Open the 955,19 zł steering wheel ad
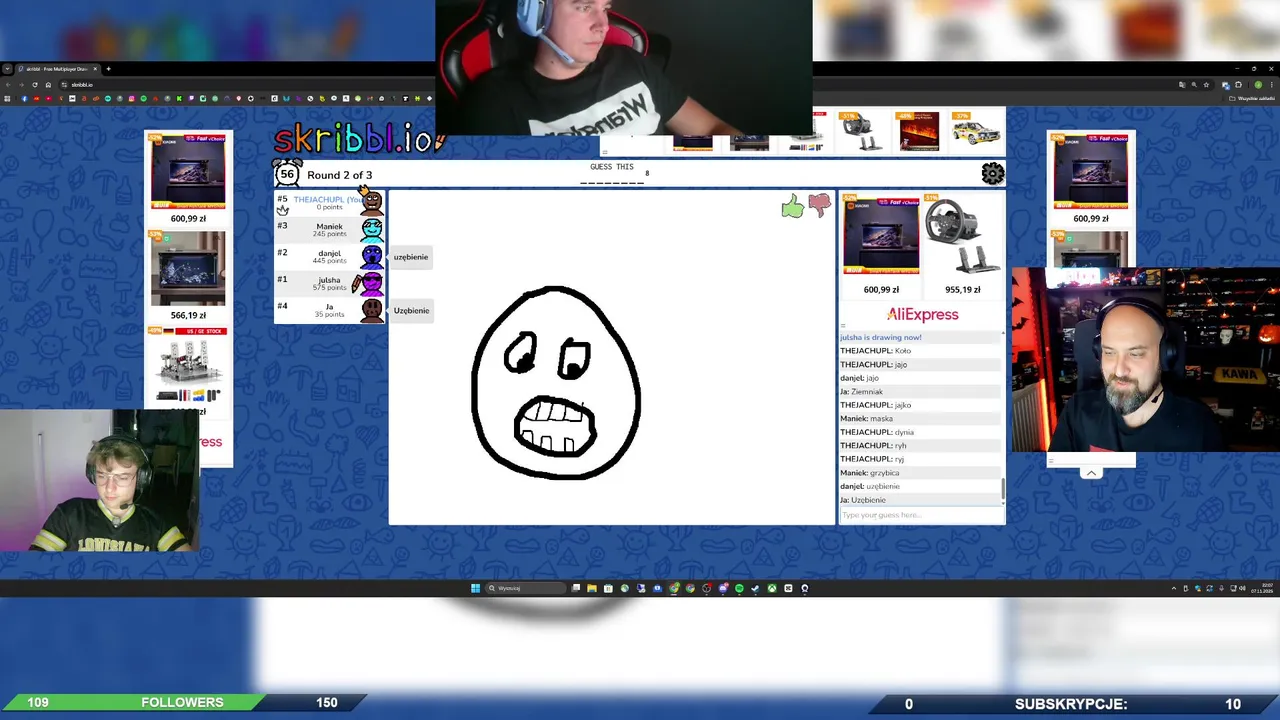Image resolution: width=1280 pixels, height=720 pixels. point(962,246)
